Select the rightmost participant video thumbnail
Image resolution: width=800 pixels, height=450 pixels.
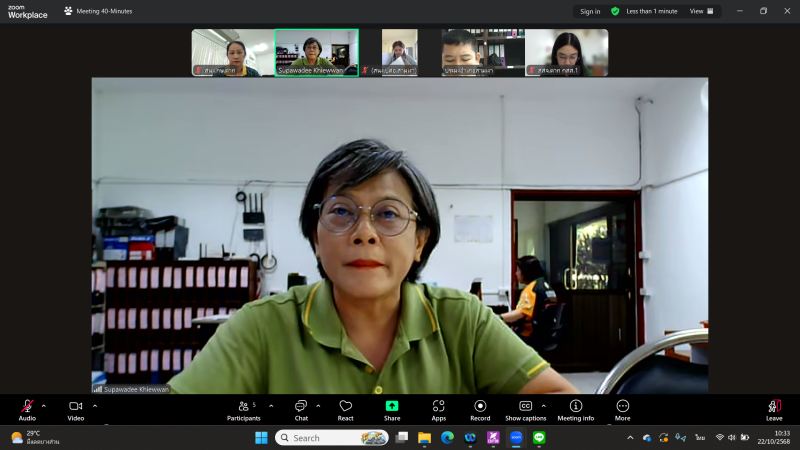(566, 52)
